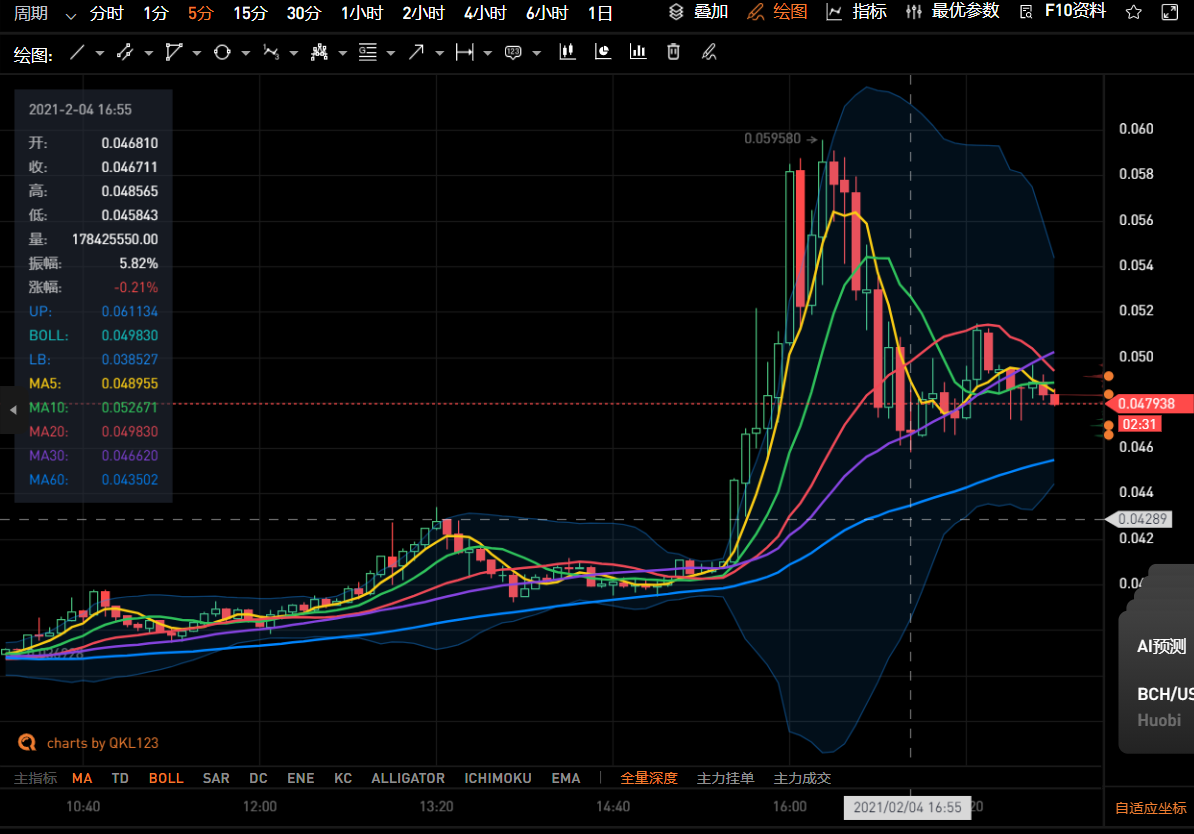
Task: Expand the measure tool options chevron
Action: click(488, 51)
